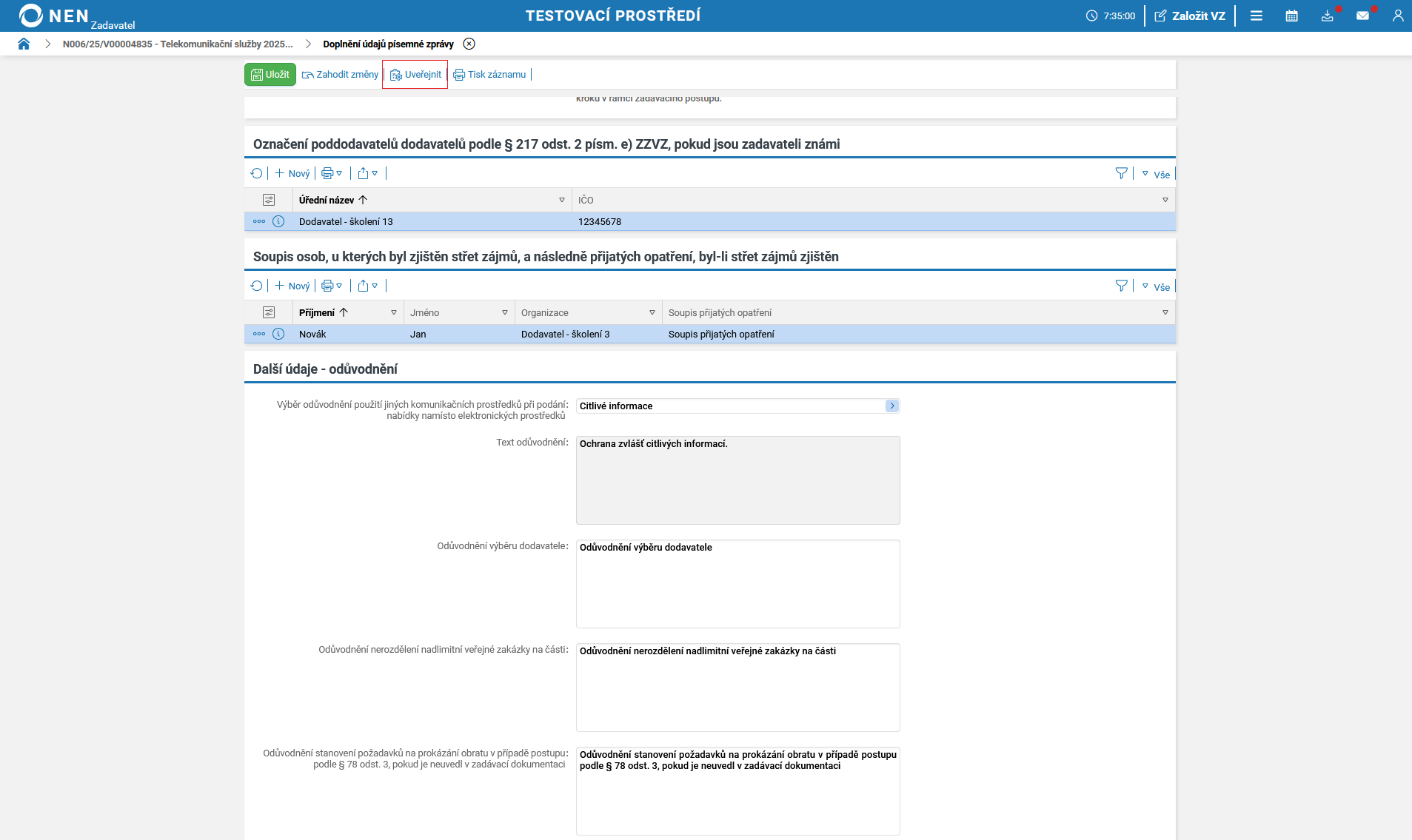Open Vše view dropdown for střet zájmů table
This screenshot has height=840, width=1412.
[1156, 286]
